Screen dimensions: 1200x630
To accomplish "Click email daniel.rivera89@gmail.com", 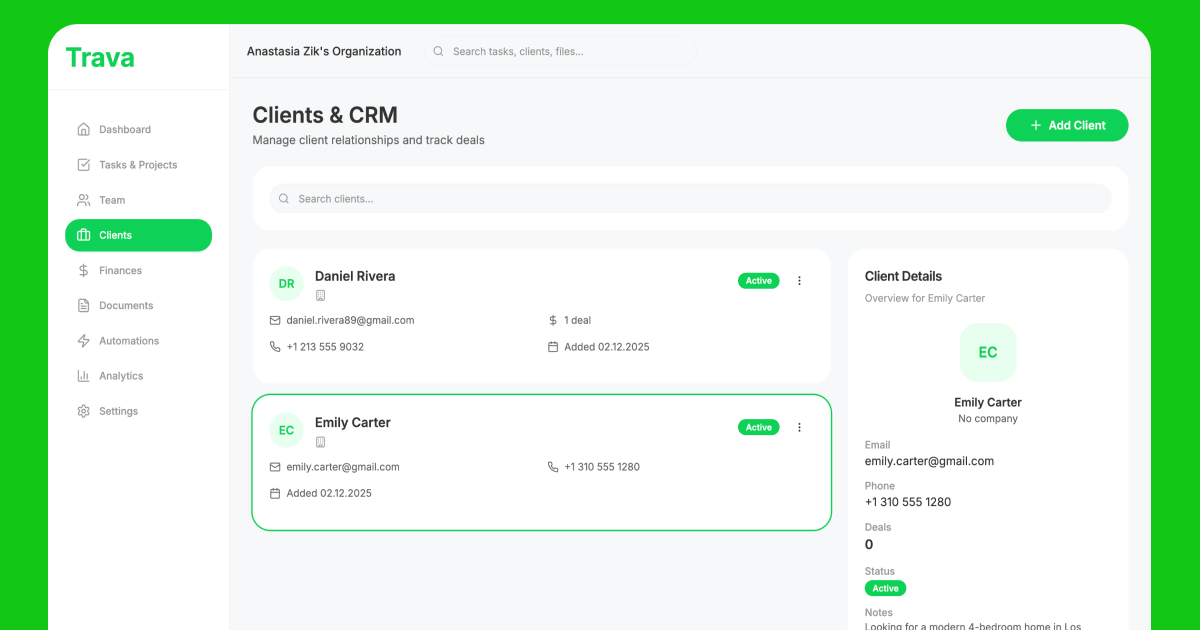I will [x=350, y=320].
